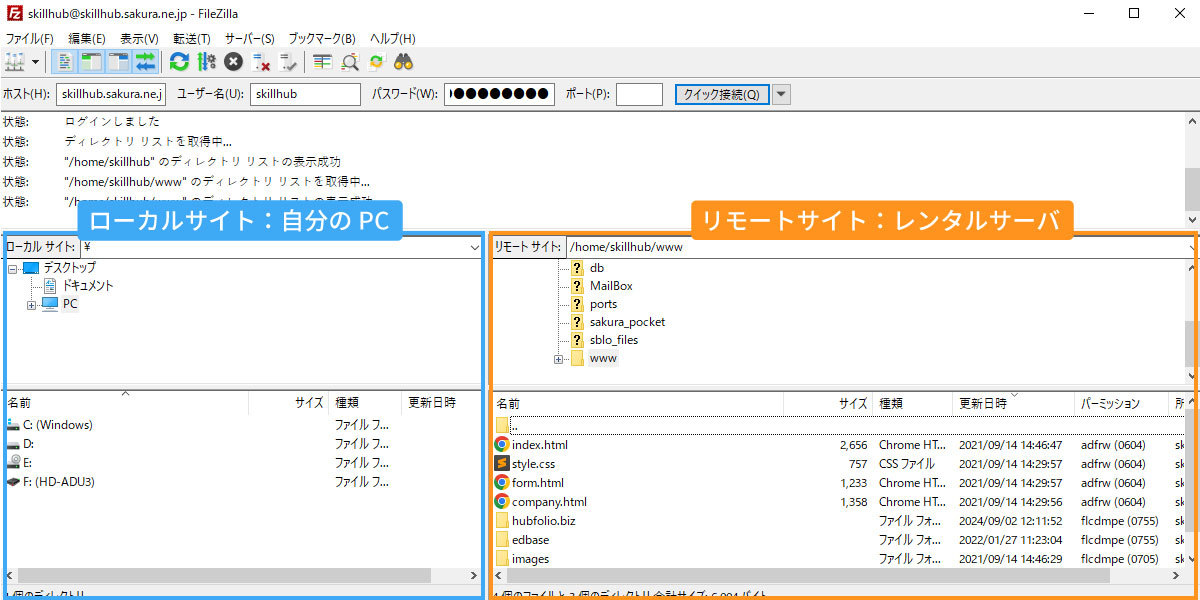Image resolution: width=1200 pixels, height=600 pixels.
Task: Expand the www remote folder node
Action: [x=559, y=358]
